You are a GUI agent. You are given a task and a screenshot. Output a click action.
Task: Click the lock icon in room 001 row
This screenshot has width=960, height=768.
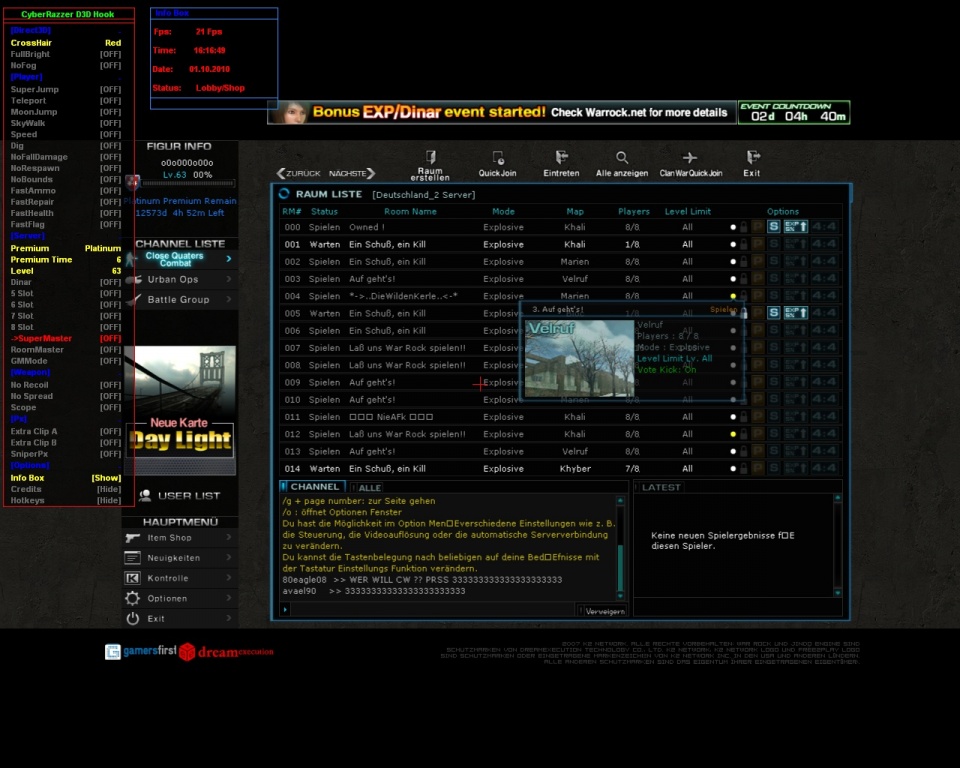744,244
